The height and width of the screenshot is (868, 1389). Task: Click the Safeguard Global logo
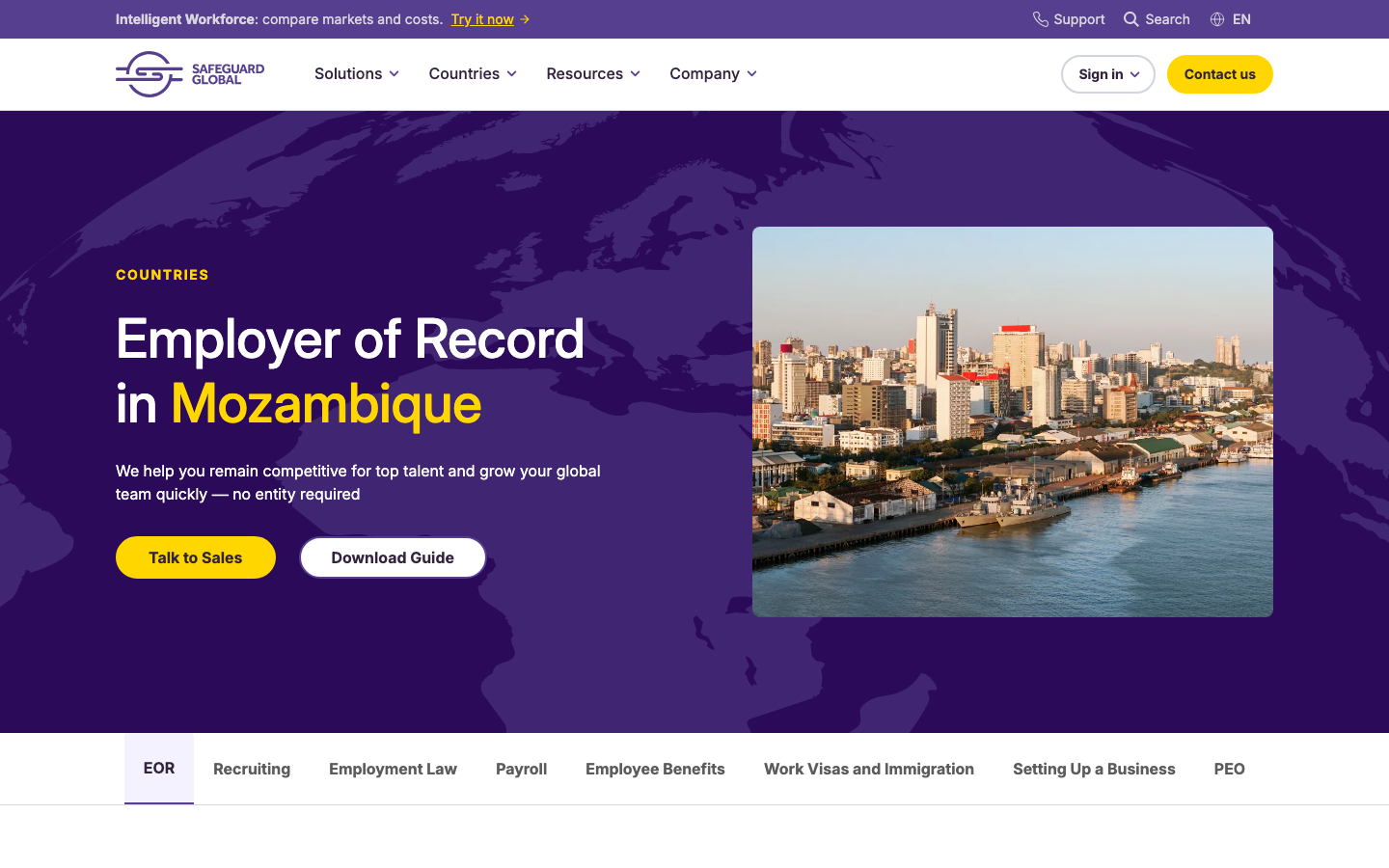(x=190, y=74)
